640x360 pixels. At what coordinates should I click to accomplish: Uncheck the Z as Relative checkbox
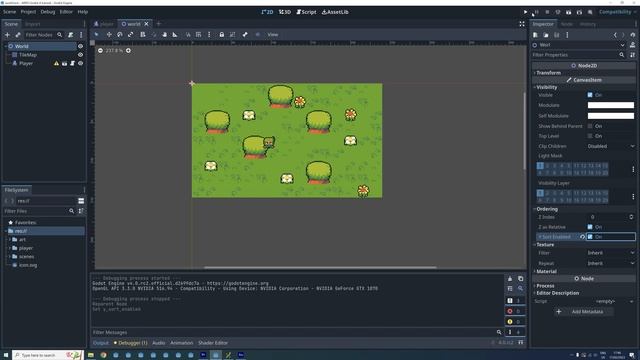tap(590, 227)
